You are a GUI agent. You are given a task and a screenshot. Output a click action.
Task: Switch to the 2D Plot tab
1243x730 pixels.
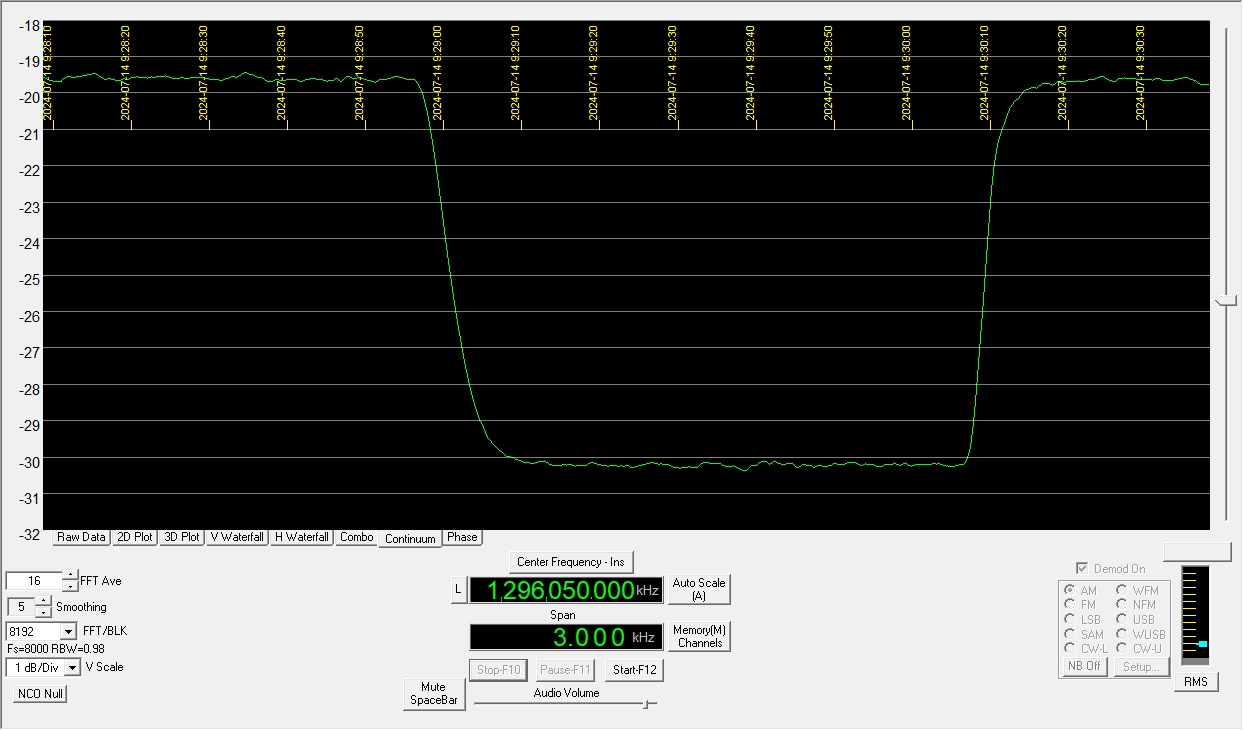pos(134,537)
